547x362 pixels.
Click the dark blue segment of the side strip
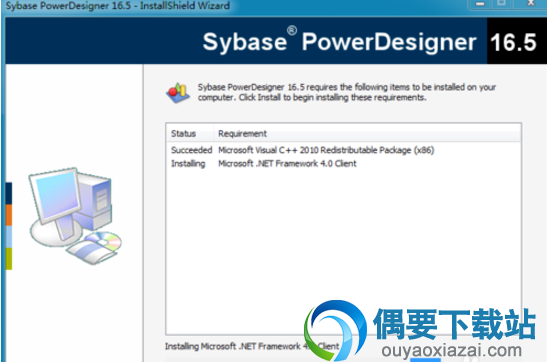9,193
